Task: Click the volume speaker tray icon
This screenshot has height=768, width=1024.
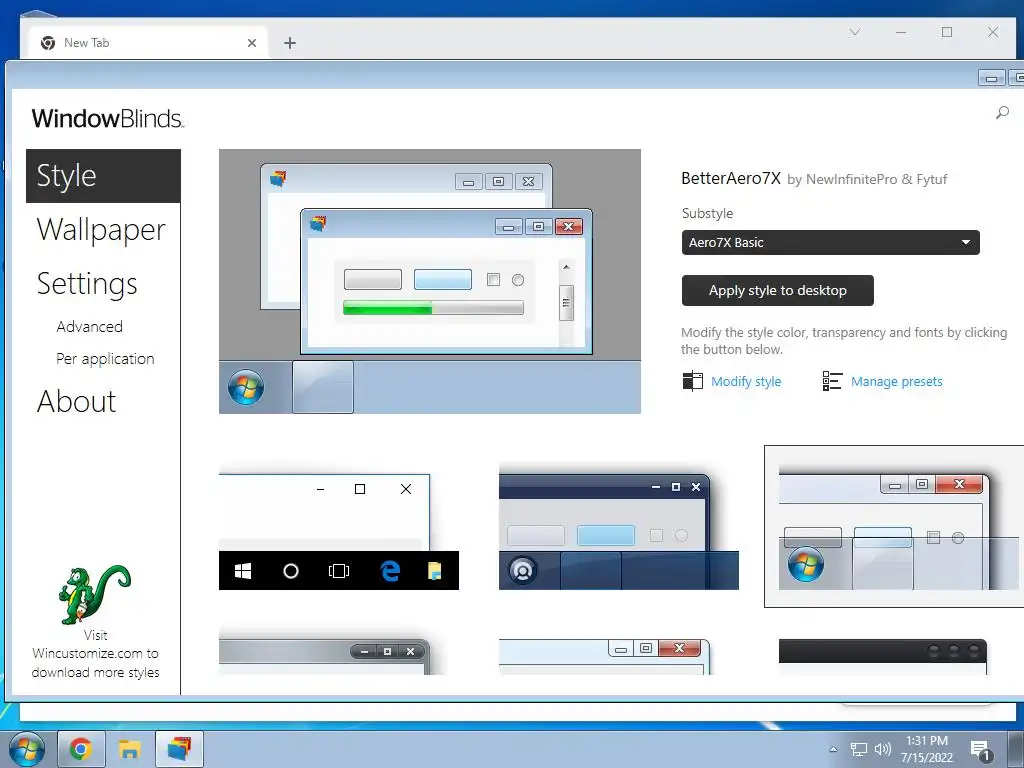Action: point(882,749)
